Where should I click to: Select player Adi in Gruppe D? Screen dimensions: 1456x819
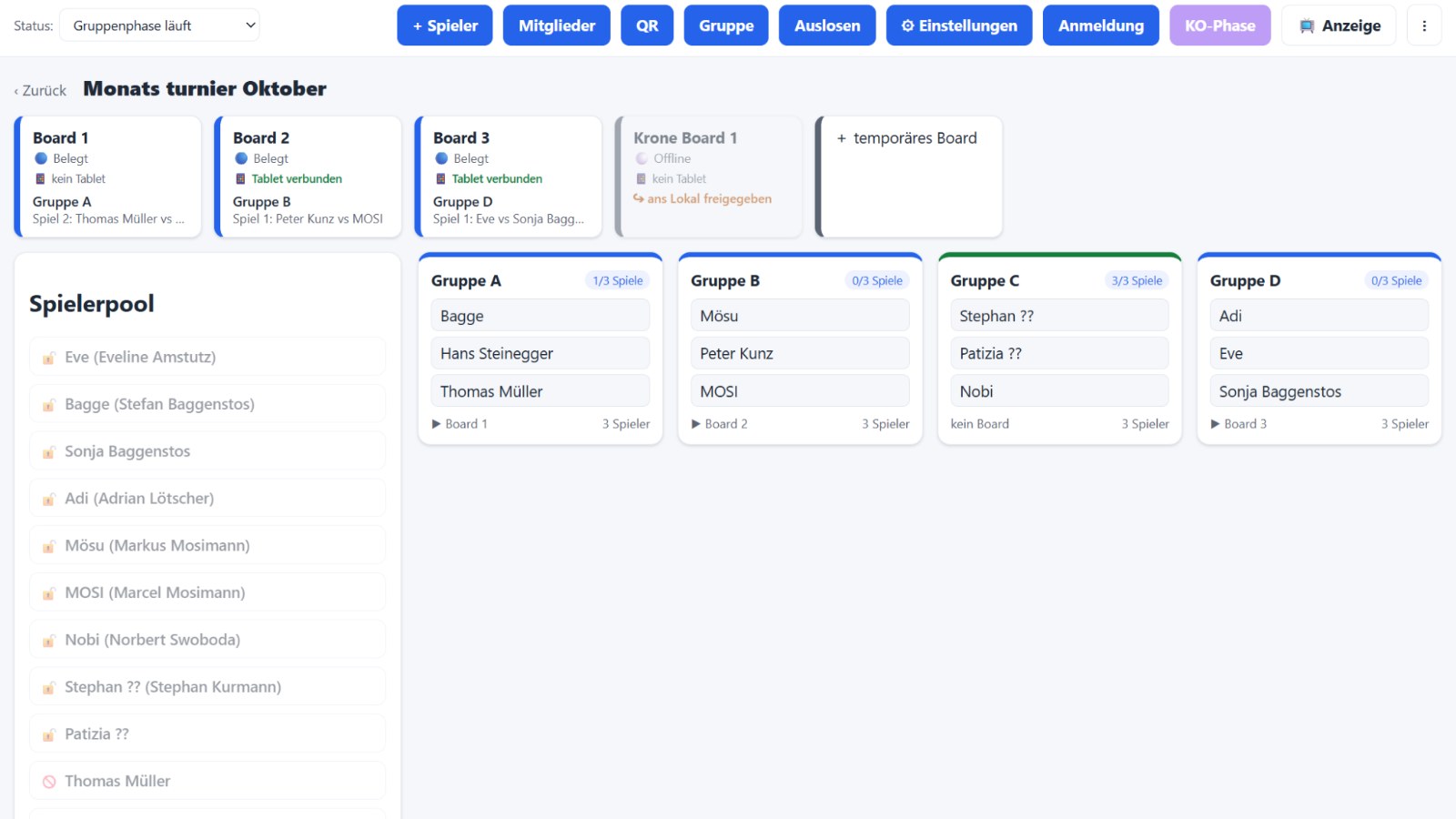[1319, 316]
